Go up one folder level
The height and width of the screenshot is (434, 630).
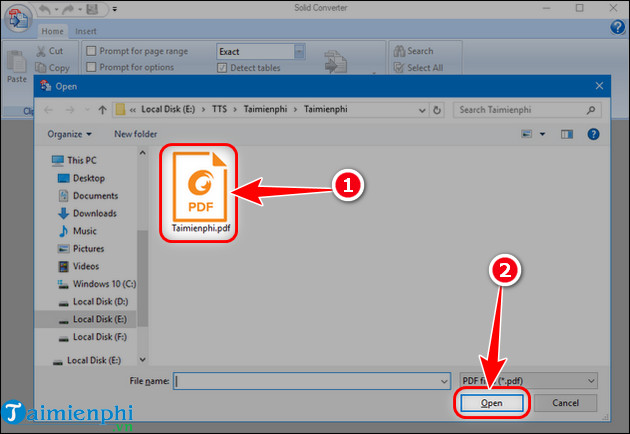point(102,110)
